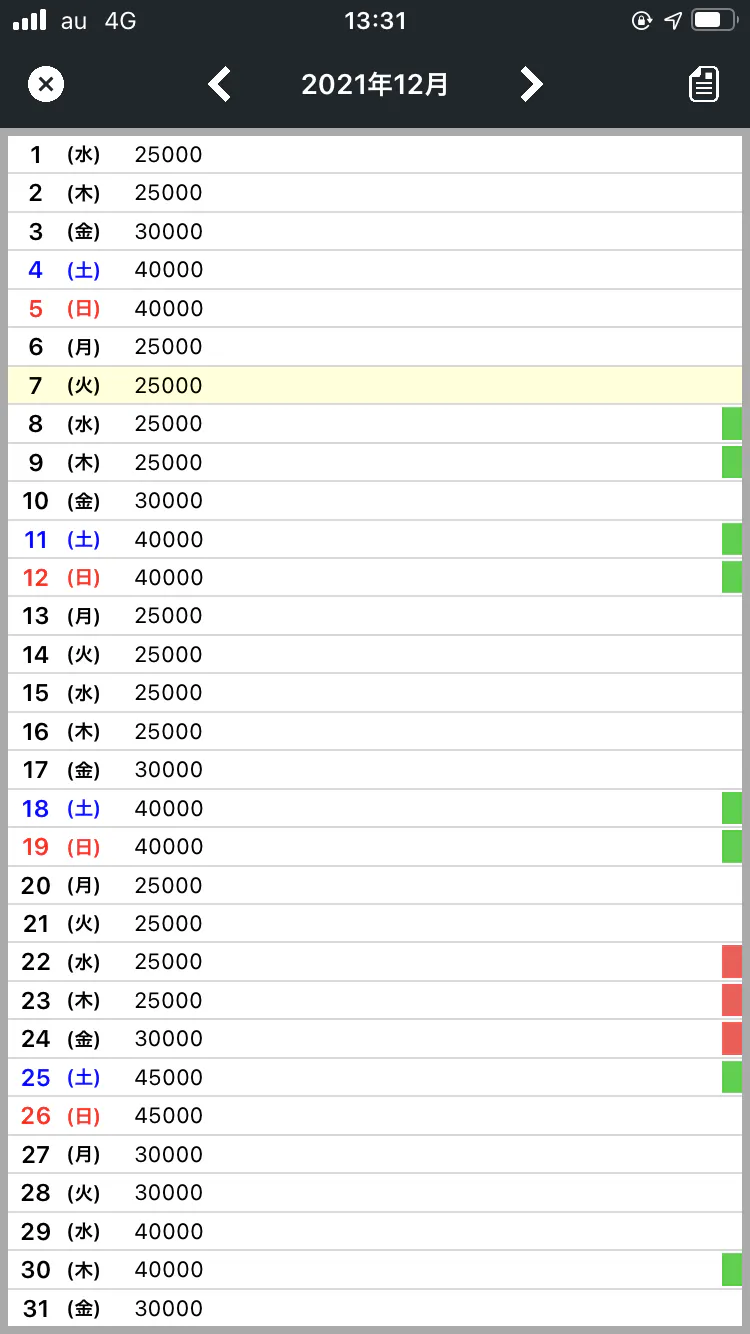This screenshot has width=750, height=1334.
Task: Click the green marker on day 11
Action: coord(731,539)
